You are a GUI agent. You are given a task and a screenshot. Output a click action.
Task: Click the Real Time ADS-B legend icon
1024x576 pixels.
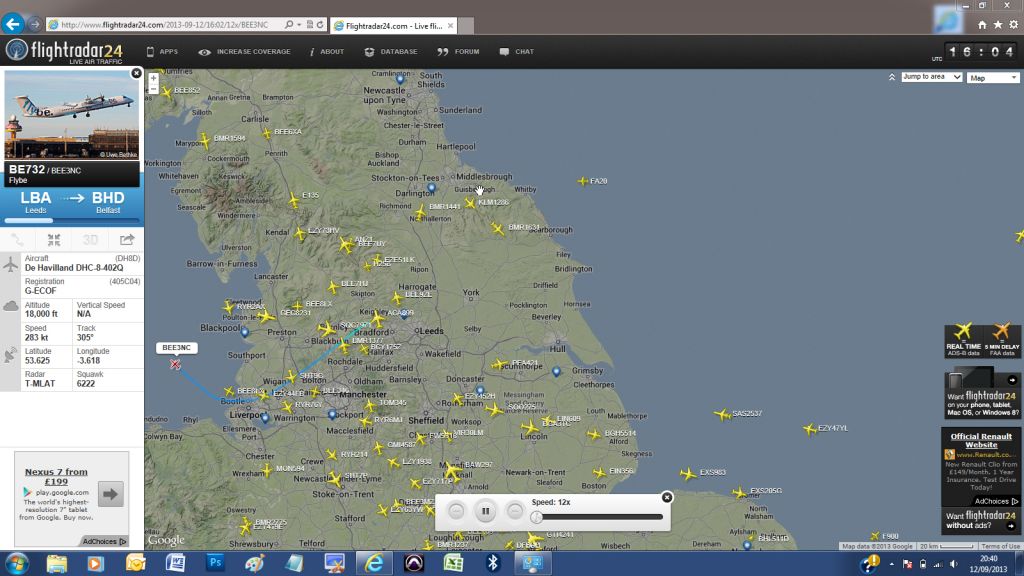(963, 340)
